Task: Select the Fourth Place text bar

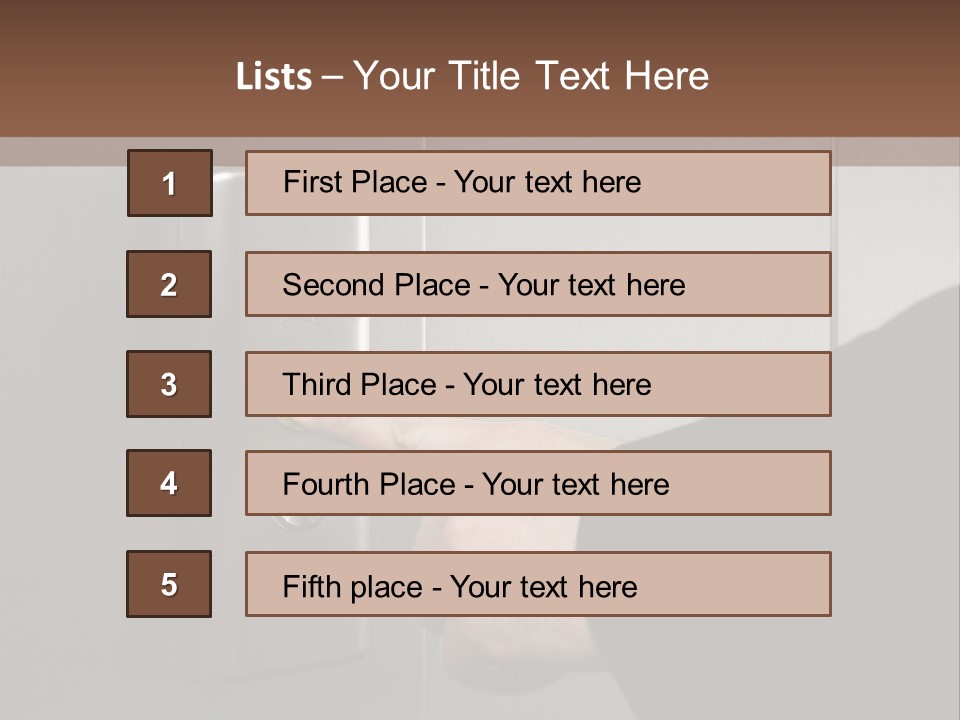Action: click(x=538, y=483)
